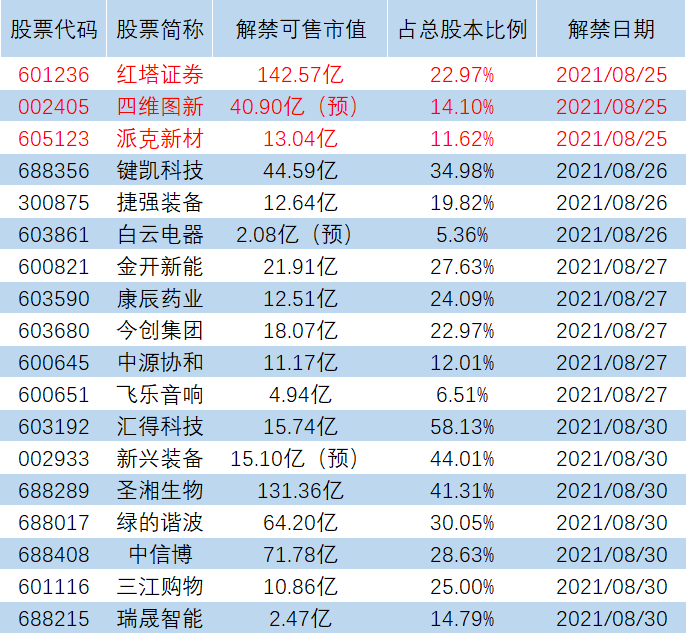686x634 pixels.
Task: Select stock code 002405
Action: (x=53, y=107)
